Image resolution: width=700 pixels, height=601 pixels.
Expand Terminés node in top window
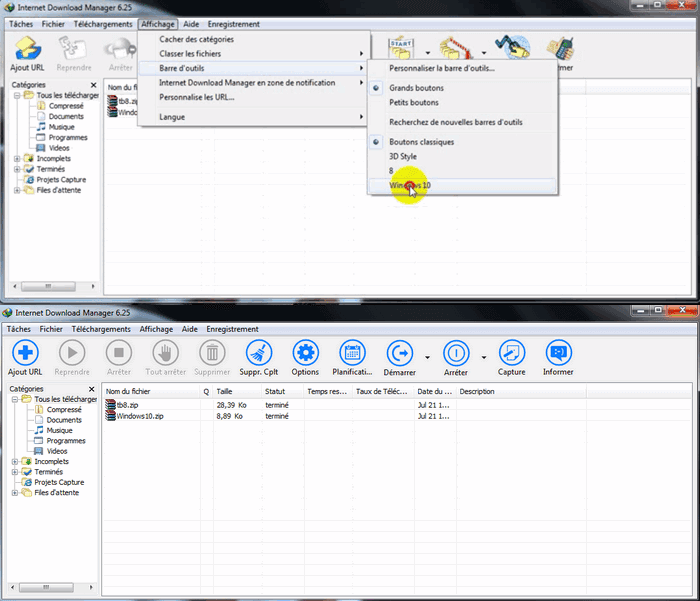tap(17, 169)
